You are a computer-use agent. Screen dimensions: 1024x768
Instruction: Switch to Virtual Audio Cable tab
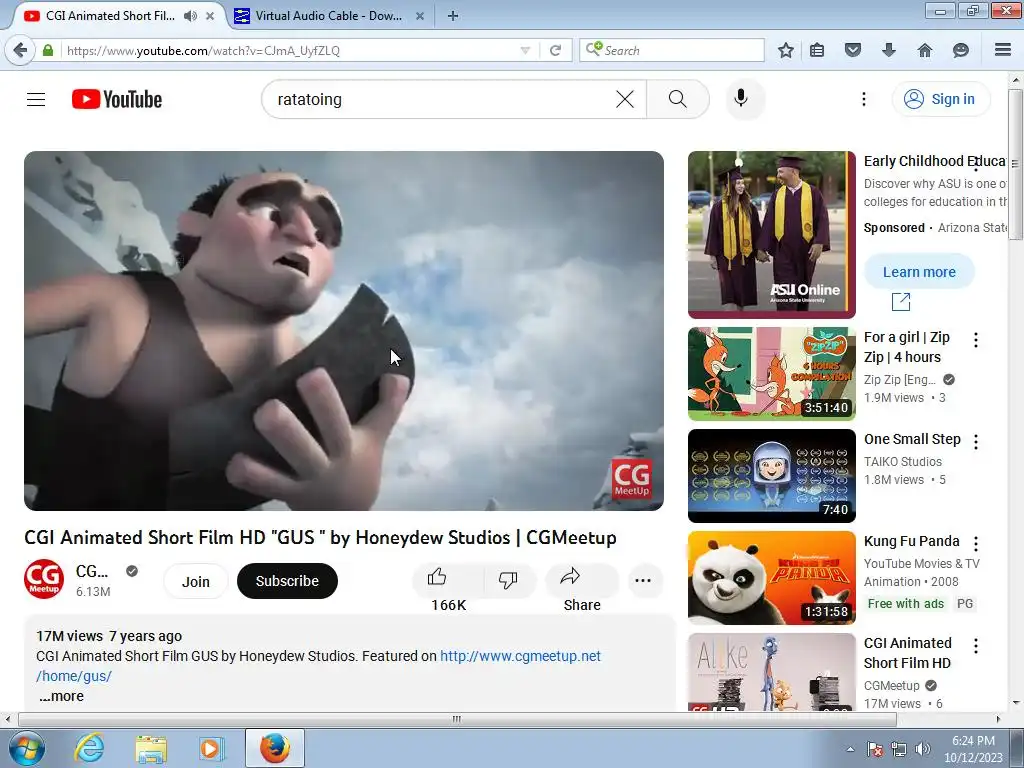click(x=328, y=16)
